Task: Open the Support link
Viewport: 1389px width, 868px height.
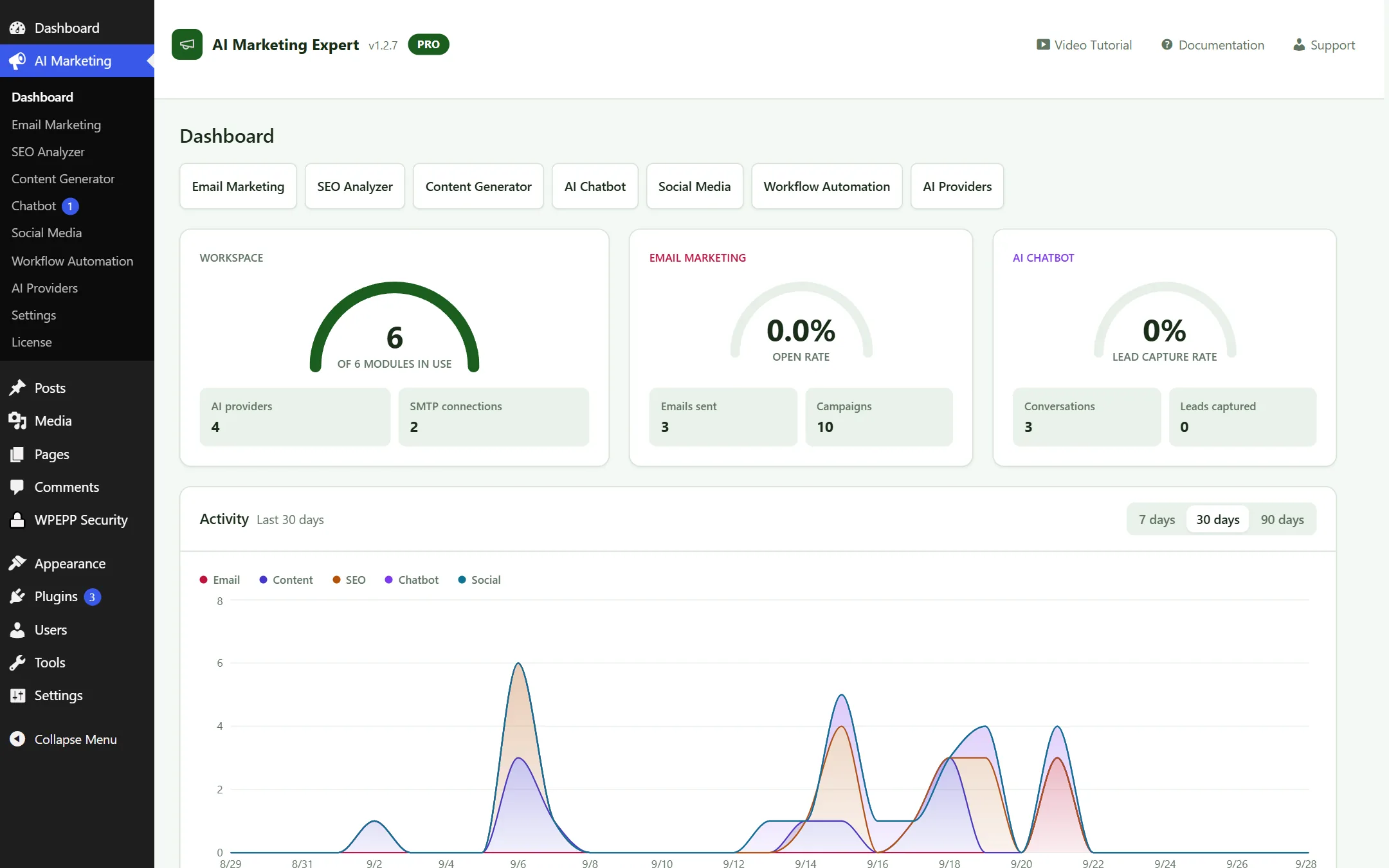Action: pyautogui.click(x=1324, y=44)
